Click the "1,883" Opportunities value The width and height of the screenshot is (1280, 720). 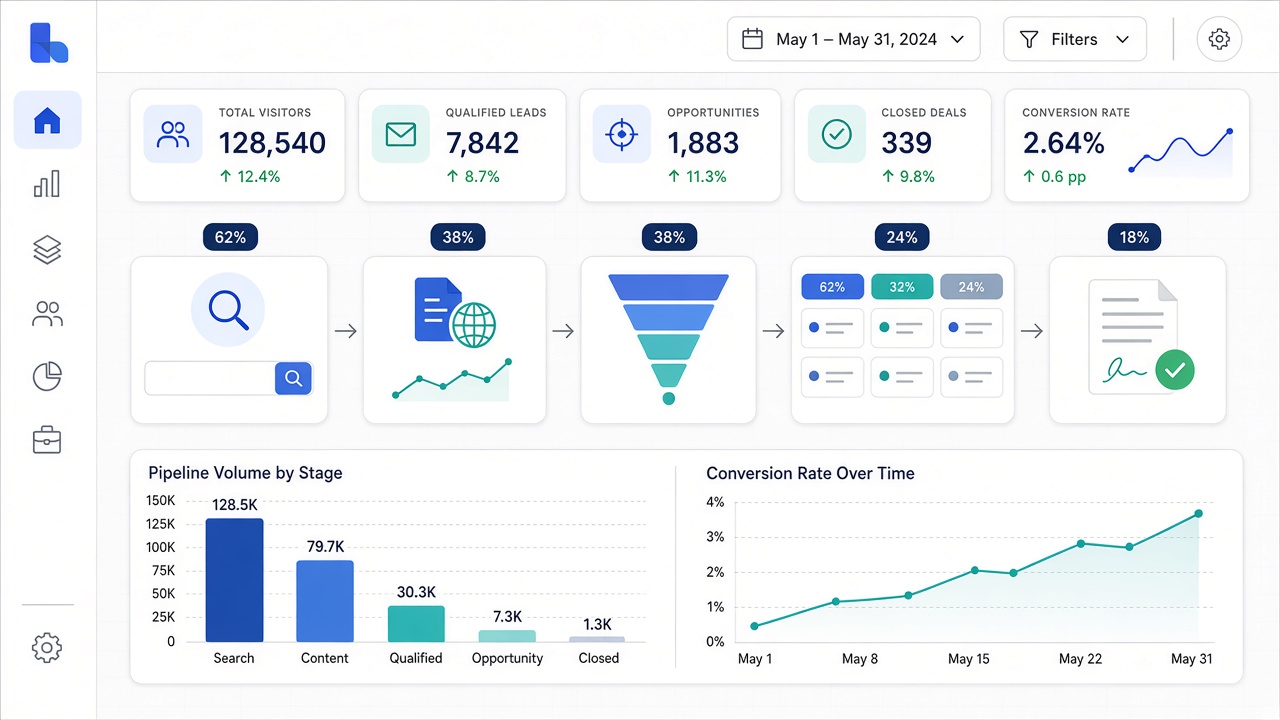[703, 143]
